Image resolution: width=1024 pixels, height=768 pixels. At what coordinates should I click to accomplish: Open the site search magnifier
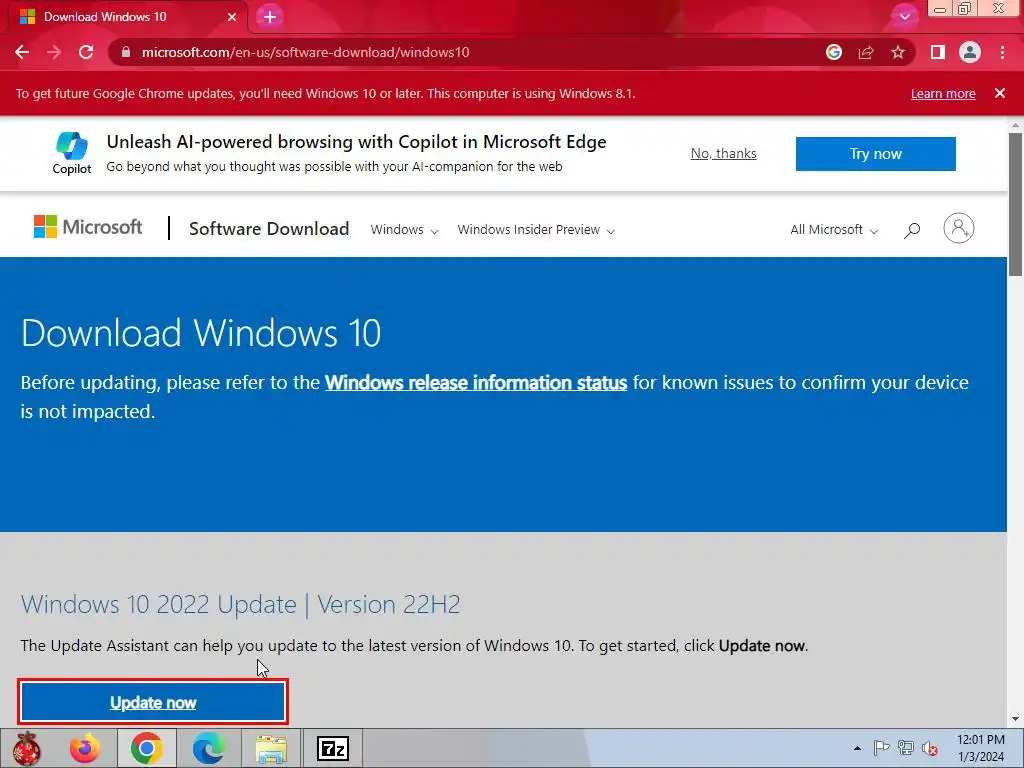(x=912, y=230)
